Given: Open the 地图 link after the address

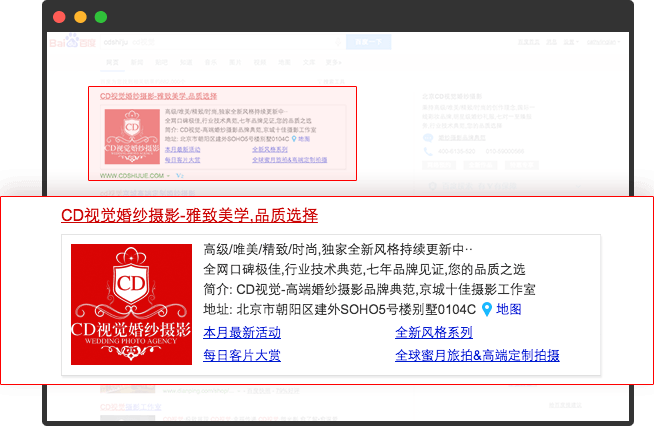Looking at the screenshot, I should click(508, 309).
